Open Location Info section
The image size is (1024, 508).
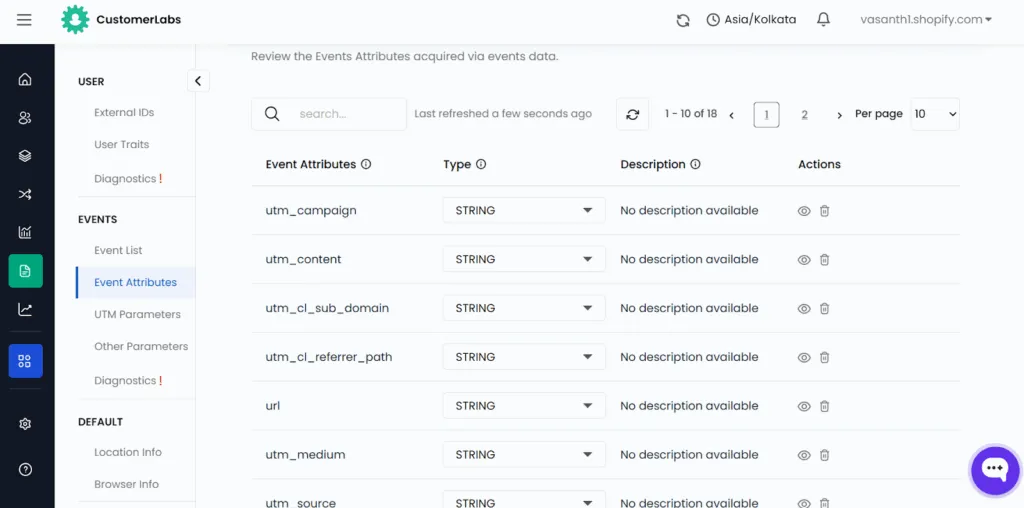128,452
